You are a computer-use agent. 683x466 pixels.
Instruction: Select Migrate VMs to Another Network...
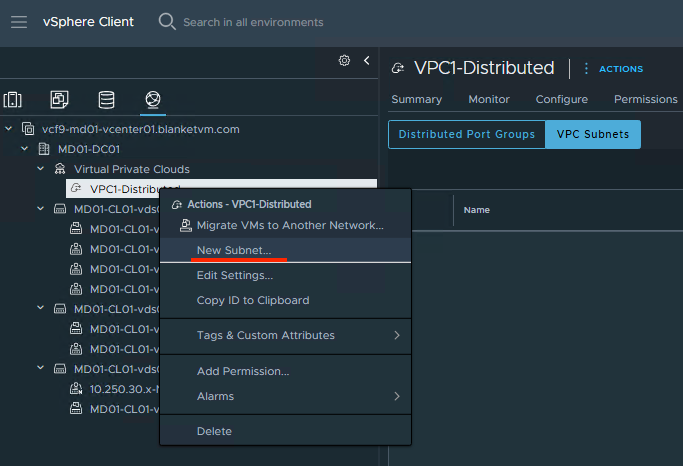click(290, 226)
